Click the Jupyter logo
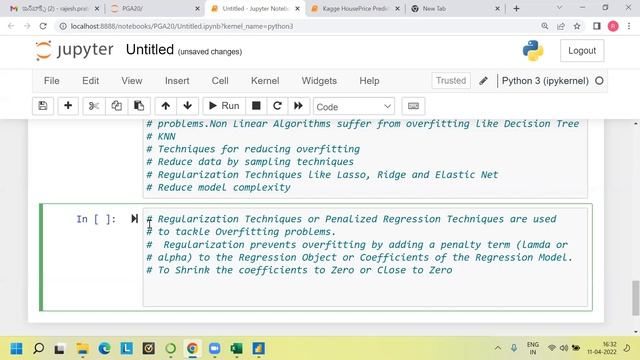This screenshot has width=640, height=360. tap(74, 50)
